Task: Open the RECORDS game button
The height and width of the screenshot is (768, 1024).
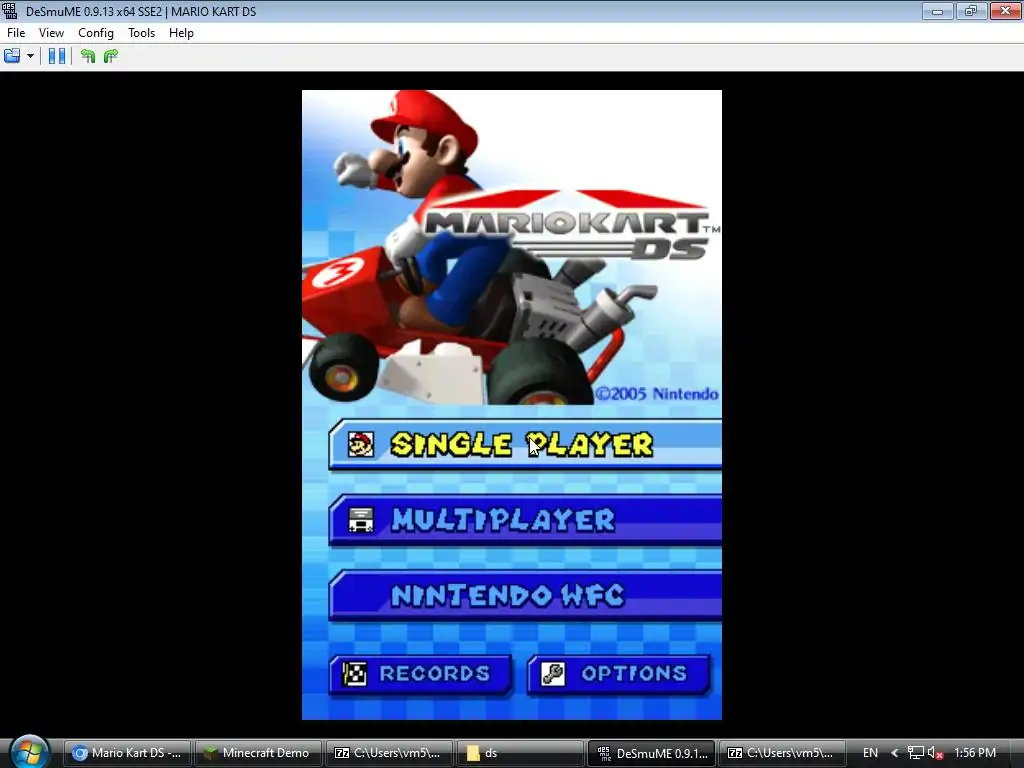Action: coord(421,674)
